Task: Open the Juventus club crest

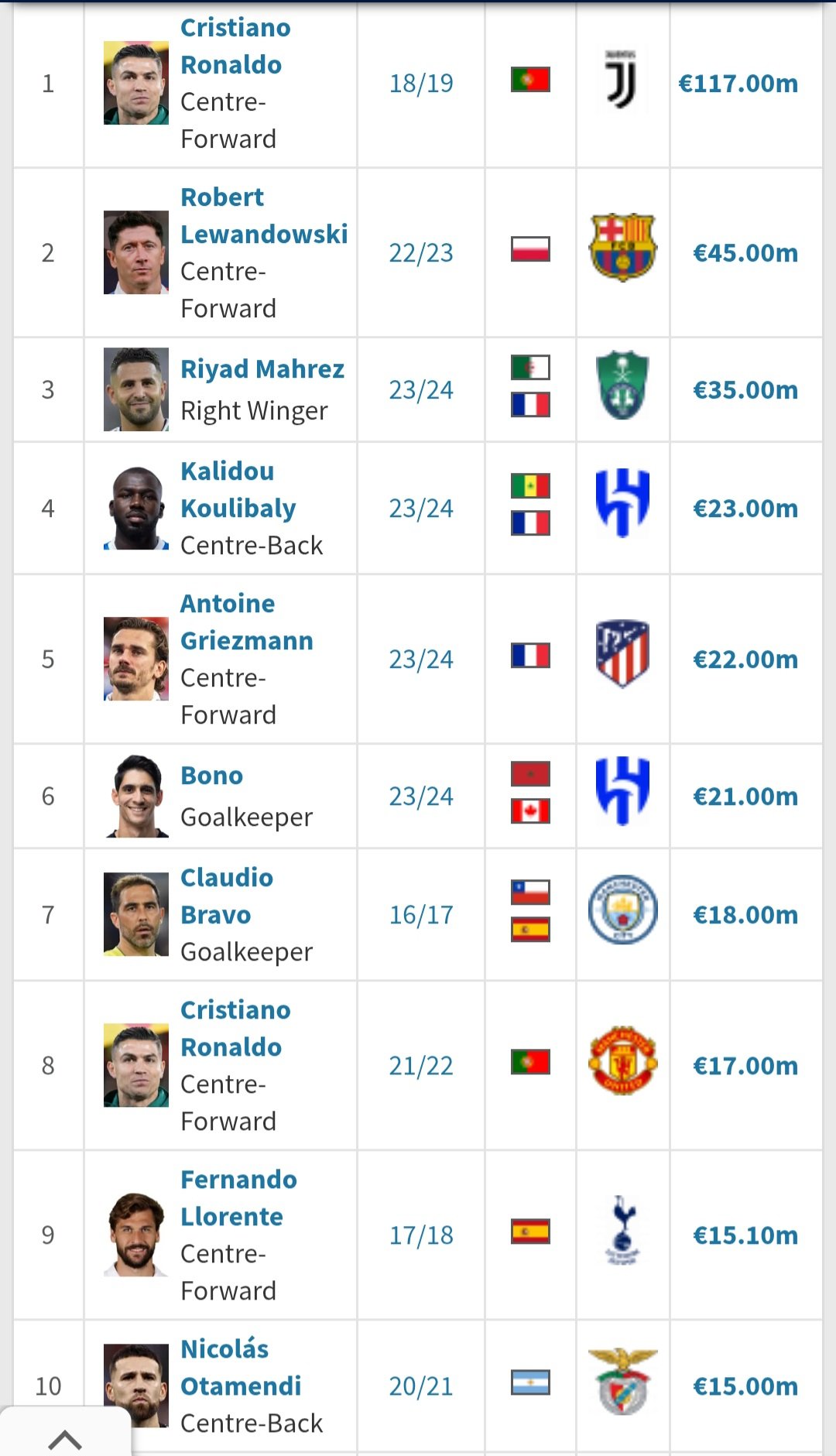Action: (622, 81)
